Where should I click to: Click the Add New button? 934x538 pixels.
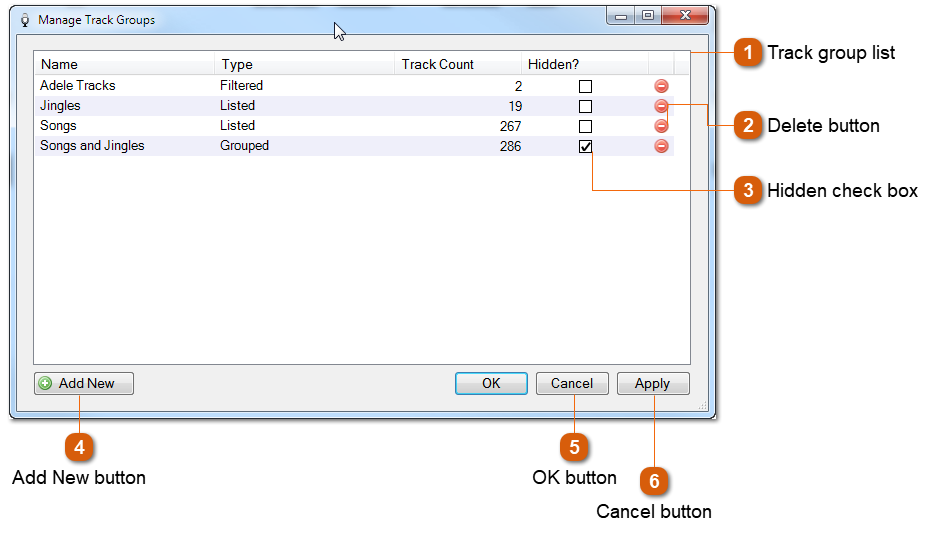click(84, 384)
